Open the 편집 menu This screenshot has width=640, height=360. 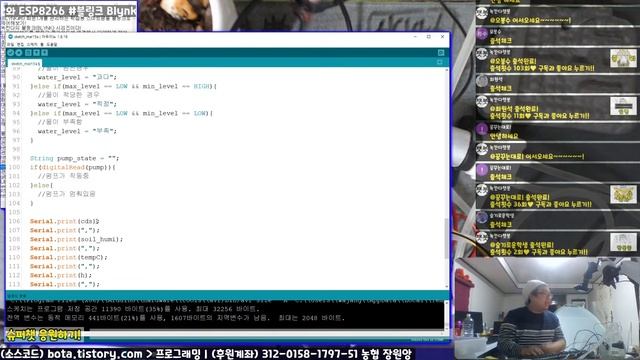[x=20, y=44]
